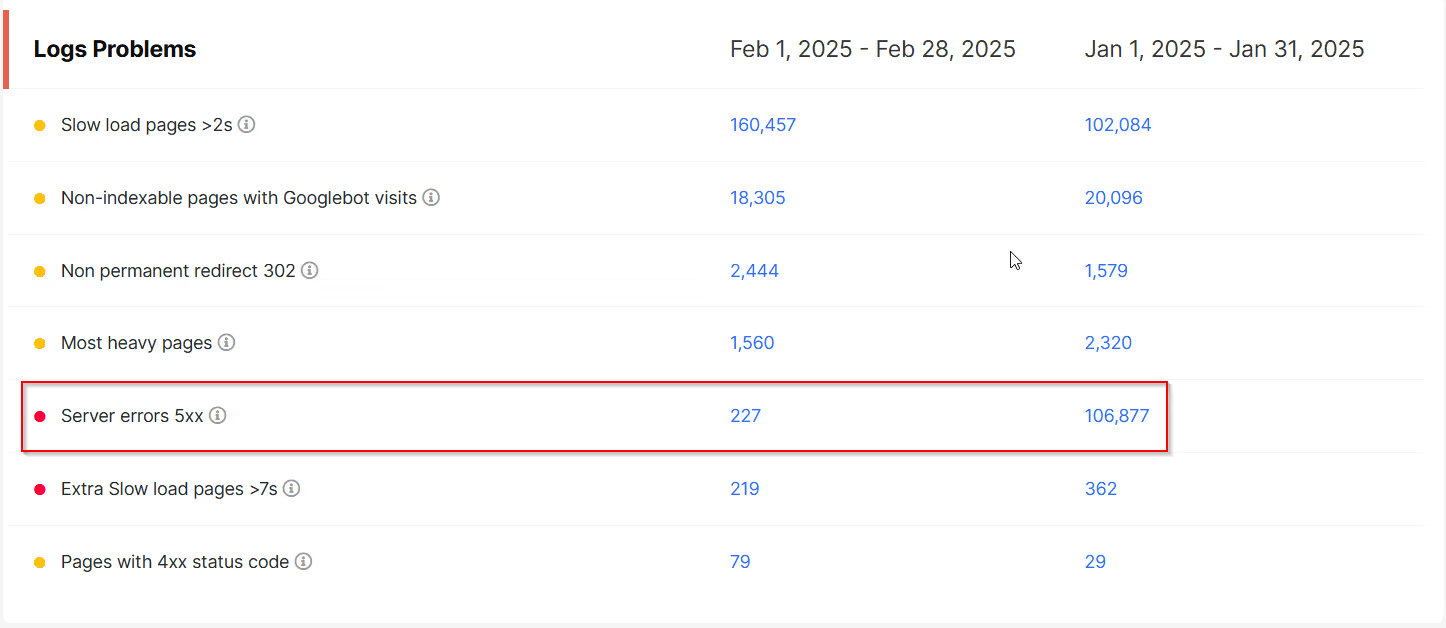Click info icon beside Extra Slow load pages >7s
Viewport: 1446px width, 628px height.
pyautogui.click(x=292, y=489)
